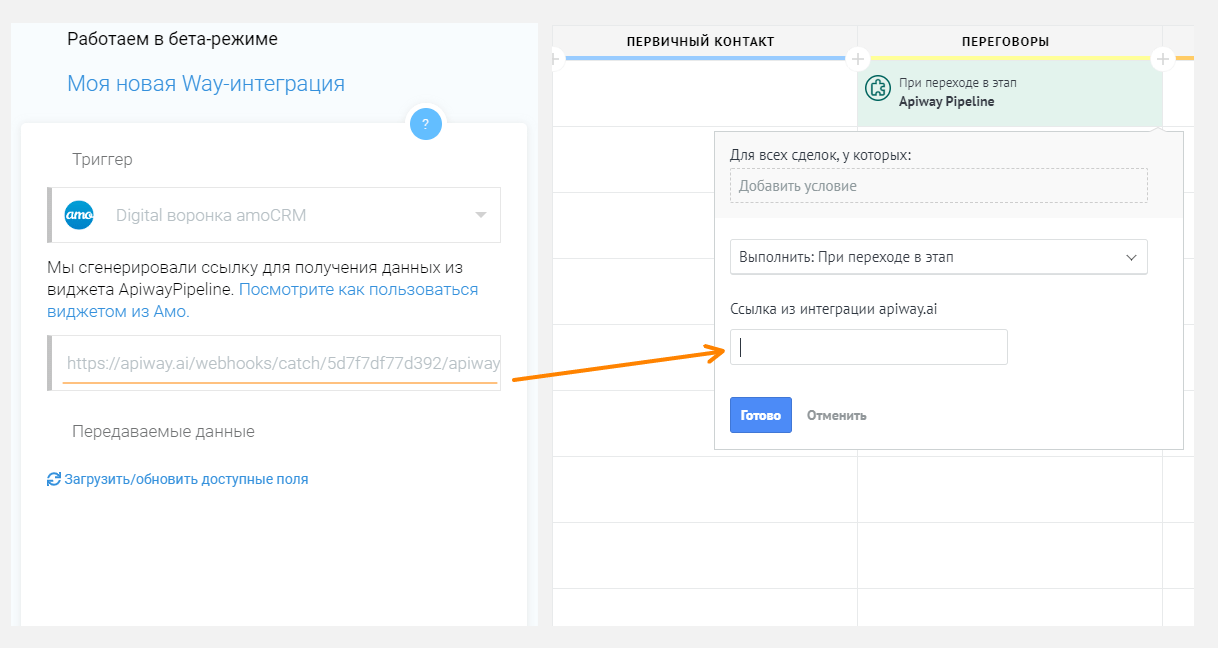The image size is (1218, 648).
Task: Click the Для всех сделок, у которых label
Action: tap(821, 155)
